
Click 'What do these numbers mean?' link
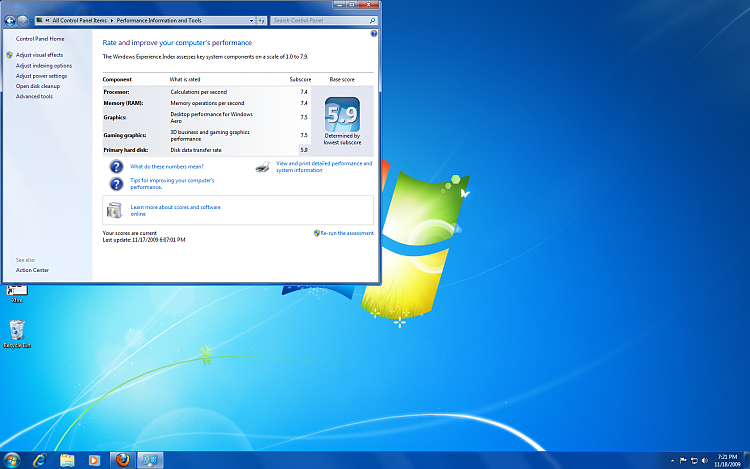tap(167, 166)
